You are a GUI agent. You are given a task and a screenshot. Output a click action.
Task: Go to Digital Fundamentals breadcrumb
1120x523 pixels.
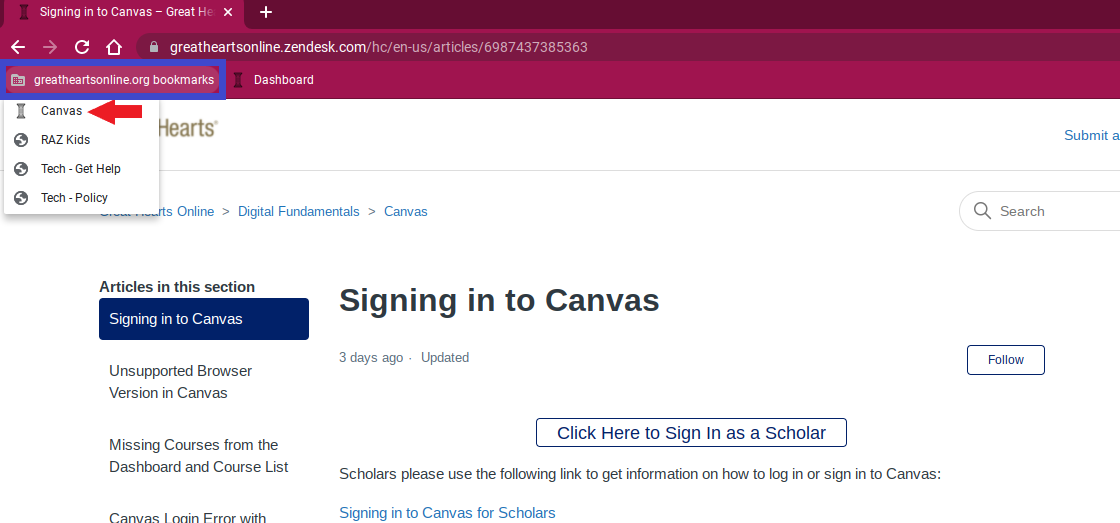[298, 211]
